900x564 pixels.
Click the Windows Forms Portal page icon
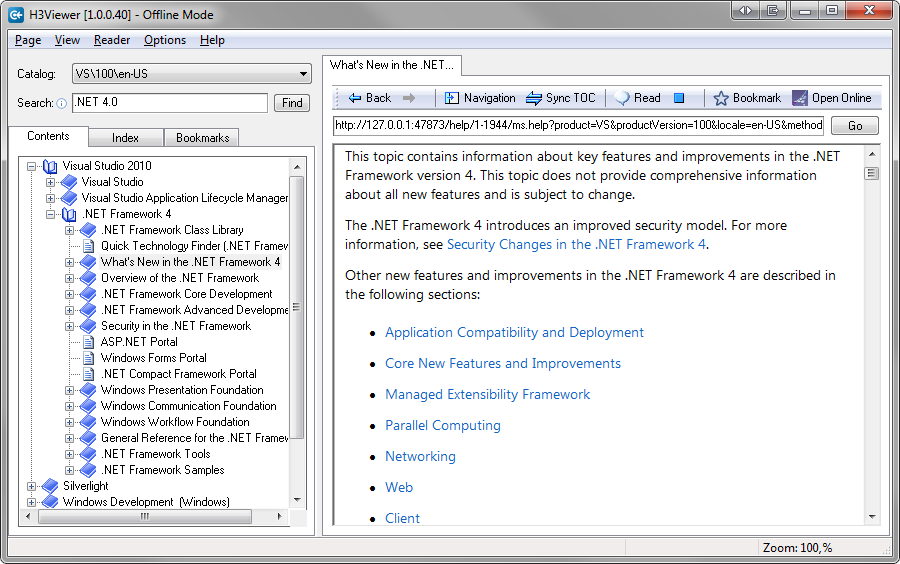[88, 359]
